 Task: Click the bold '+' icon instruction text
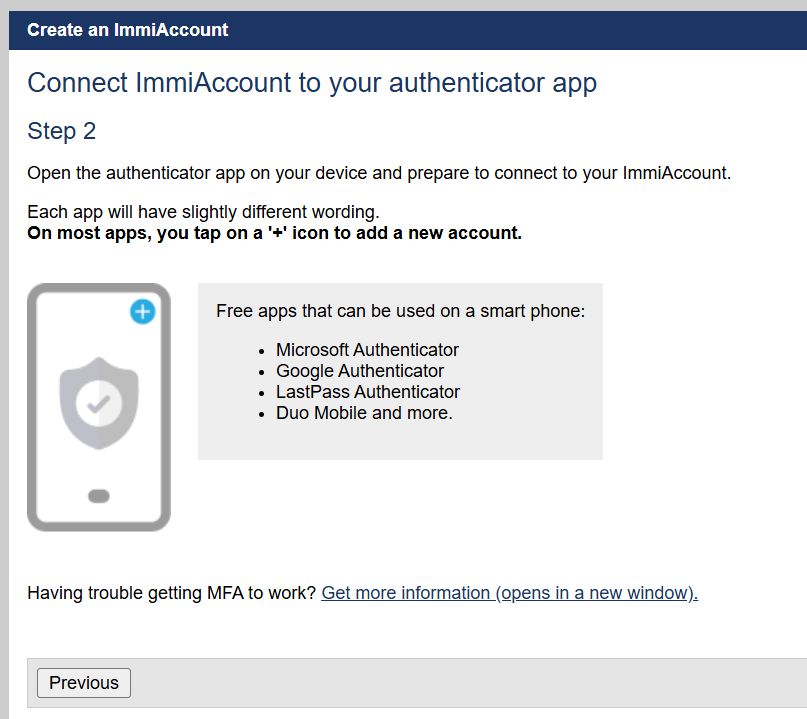pyautogui.click(x=274, y=234)
